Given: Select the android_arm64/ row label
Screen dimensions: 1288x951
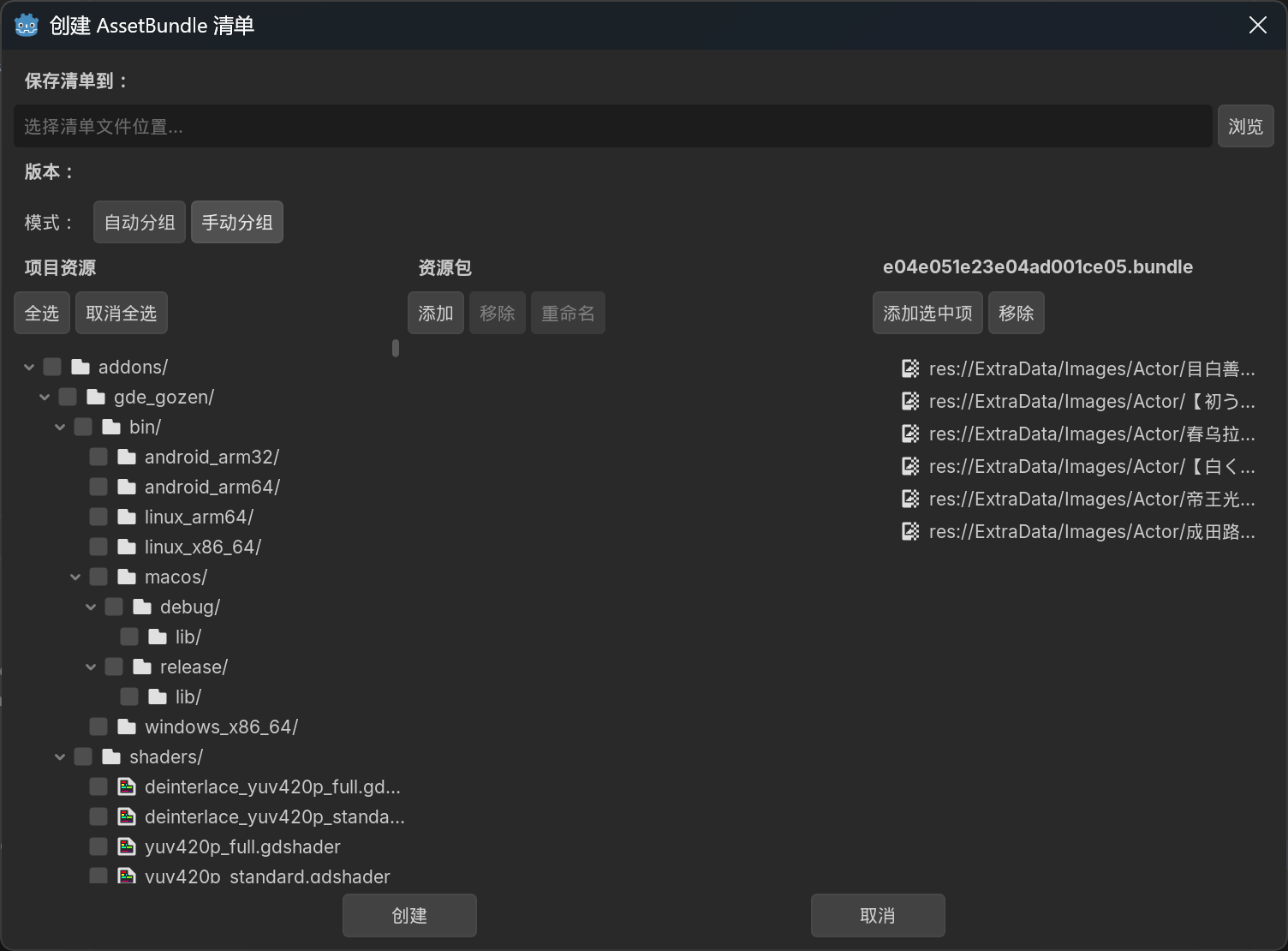Looking at the screenshot, I should (212, 487).
